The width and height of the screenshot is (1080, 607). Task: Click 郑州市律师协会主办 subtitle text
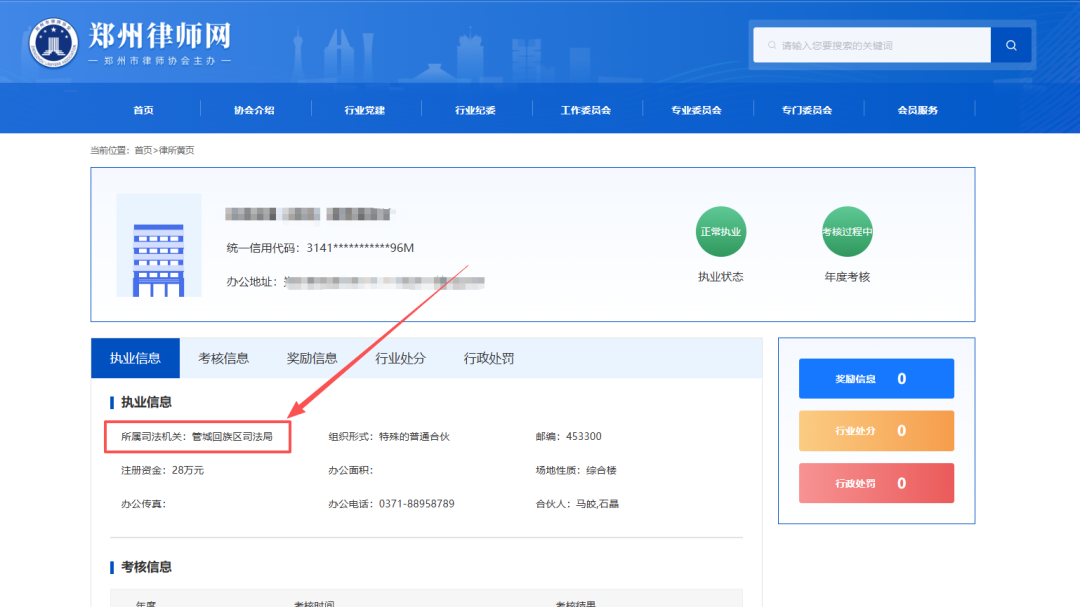[x=160, y=61]
